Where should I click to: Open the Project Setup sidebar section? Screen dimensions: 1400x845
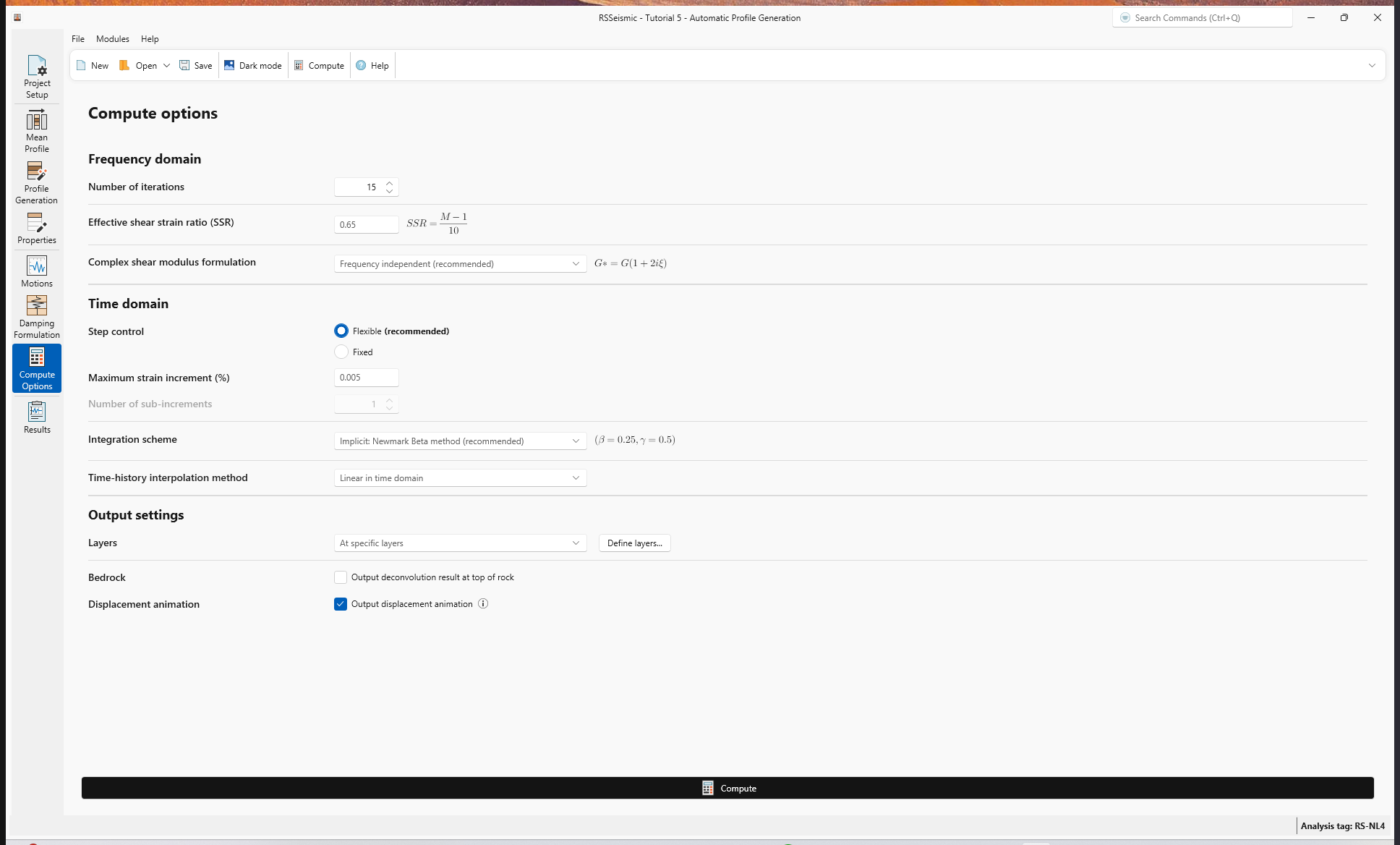[x=37, y=76]
